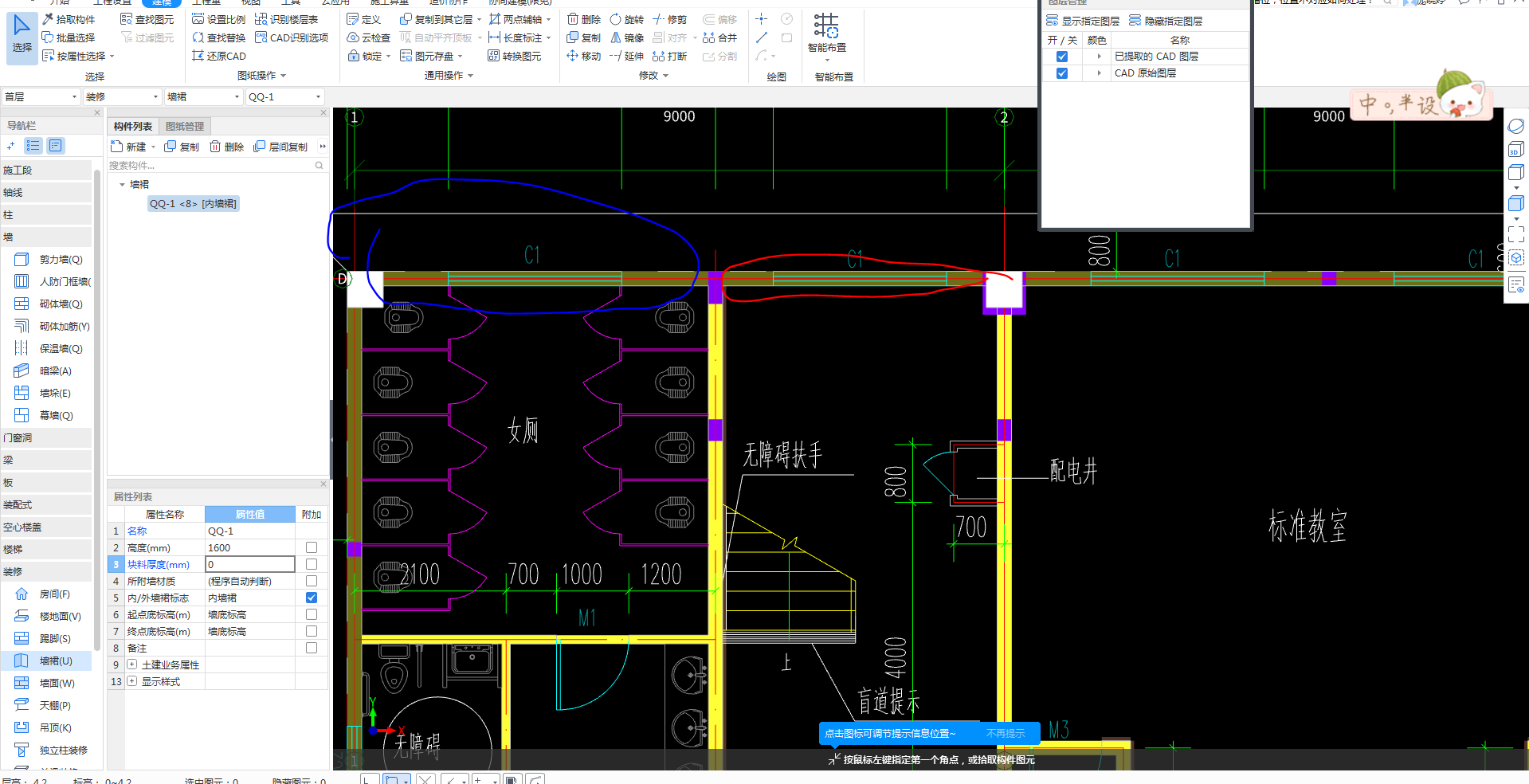1529x784 pixels.
Task: Toggle 附加 checkbox for 起点底标高 row
Action: 312,614
